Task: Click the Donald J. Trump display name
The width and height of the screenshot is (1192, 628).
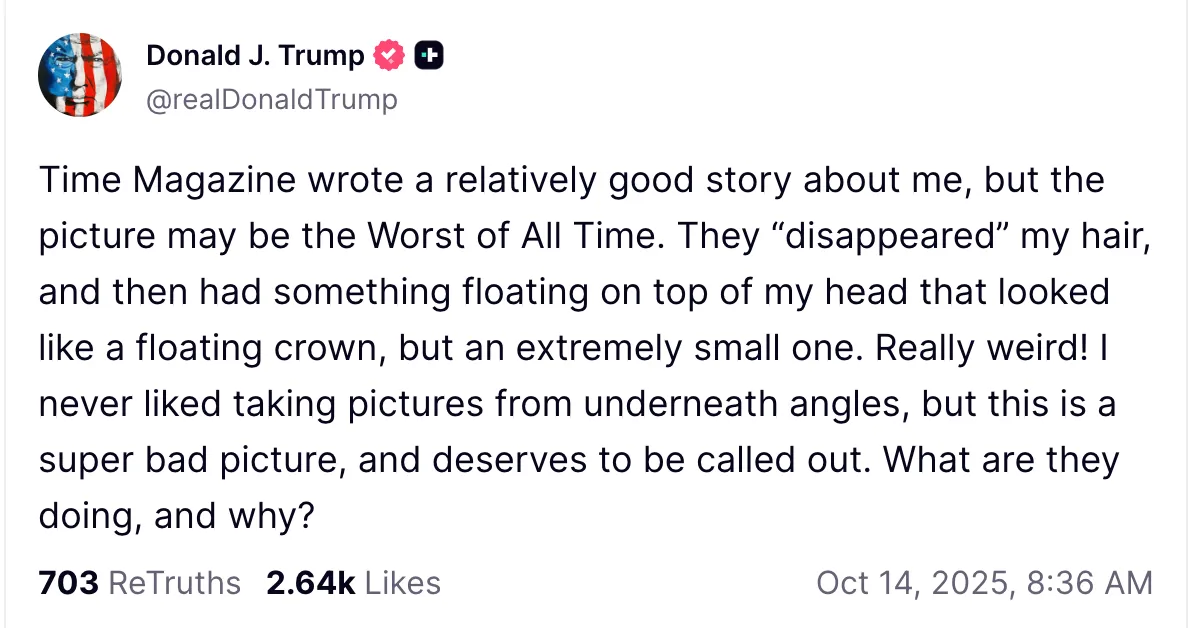Action: click(x=254, y=56)
